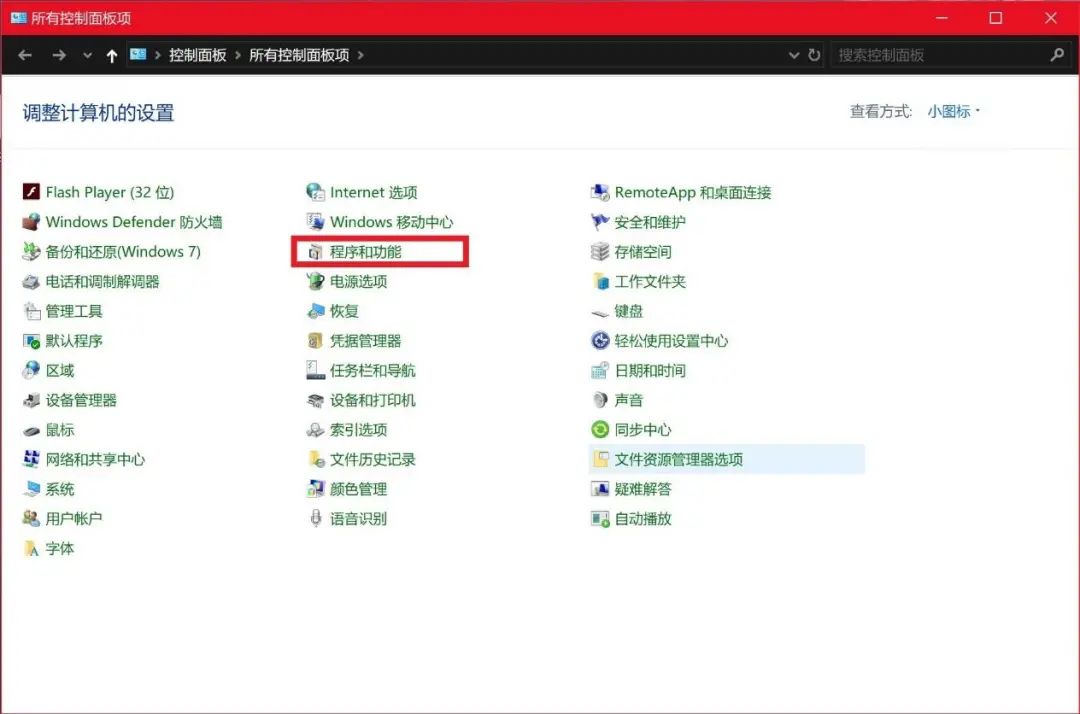Open the 声音 speaker icon
The image size is (1080, 714).
pyautogui.click(x=600, y=400)
